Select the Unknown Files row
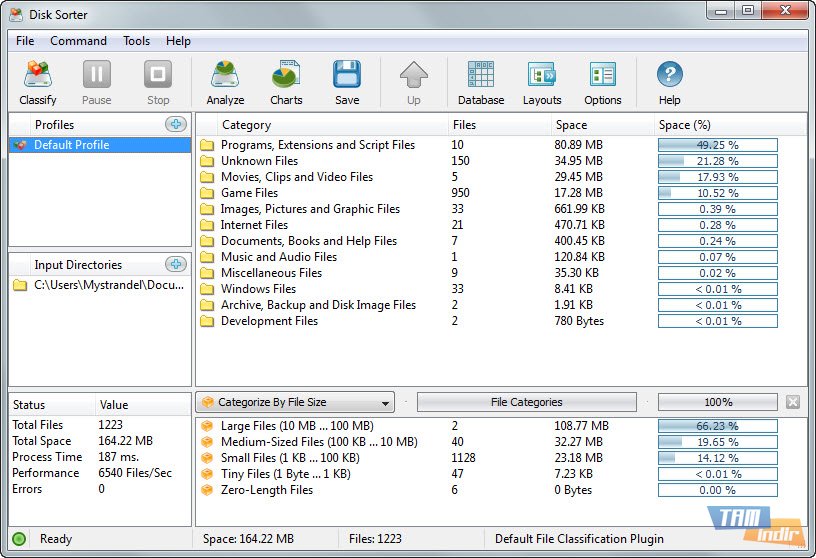The image size is (816, 558). [502, 161]
